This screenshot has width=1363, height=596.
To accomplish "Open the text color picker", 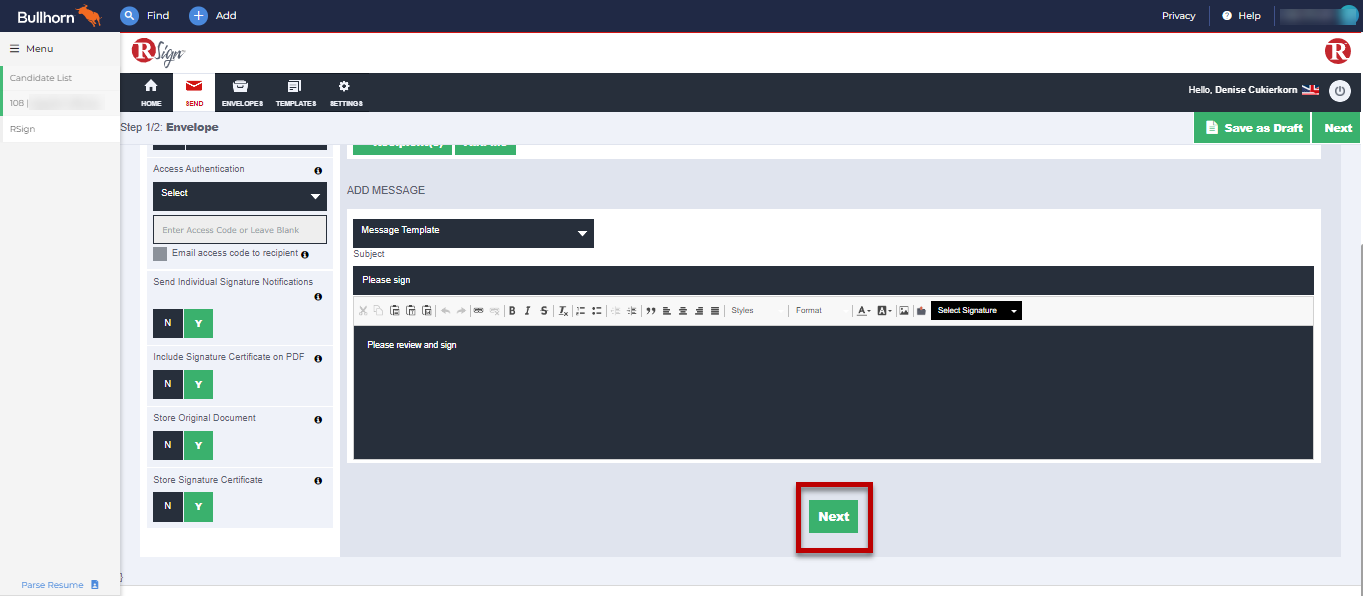I will [x=863, y=311].
